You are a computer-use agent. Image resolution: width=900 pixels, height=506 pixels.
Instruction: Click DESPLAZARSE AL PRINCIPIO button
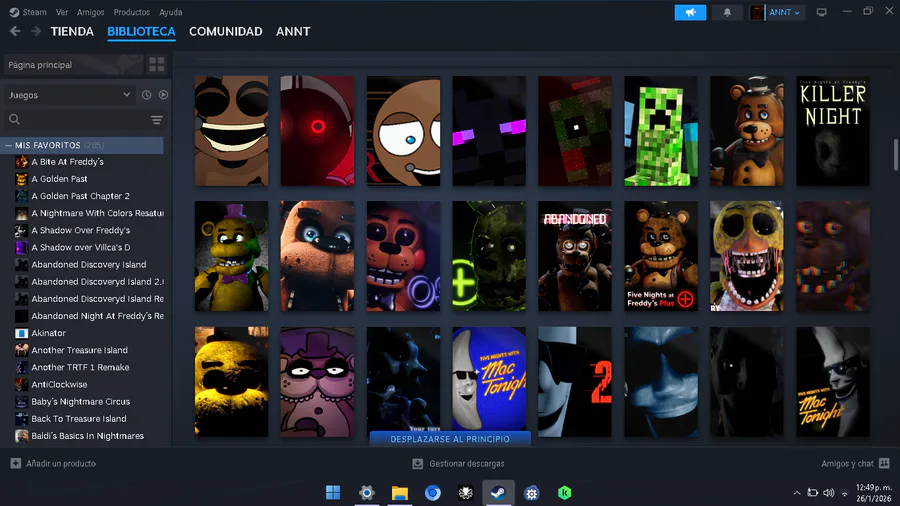tap(450, 439)
